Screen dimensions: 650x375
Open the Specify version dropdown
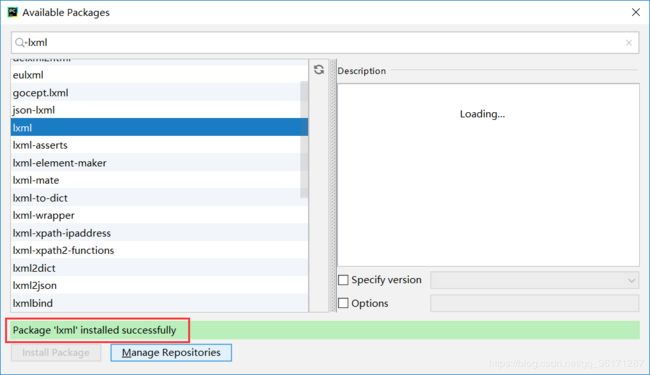535,281
